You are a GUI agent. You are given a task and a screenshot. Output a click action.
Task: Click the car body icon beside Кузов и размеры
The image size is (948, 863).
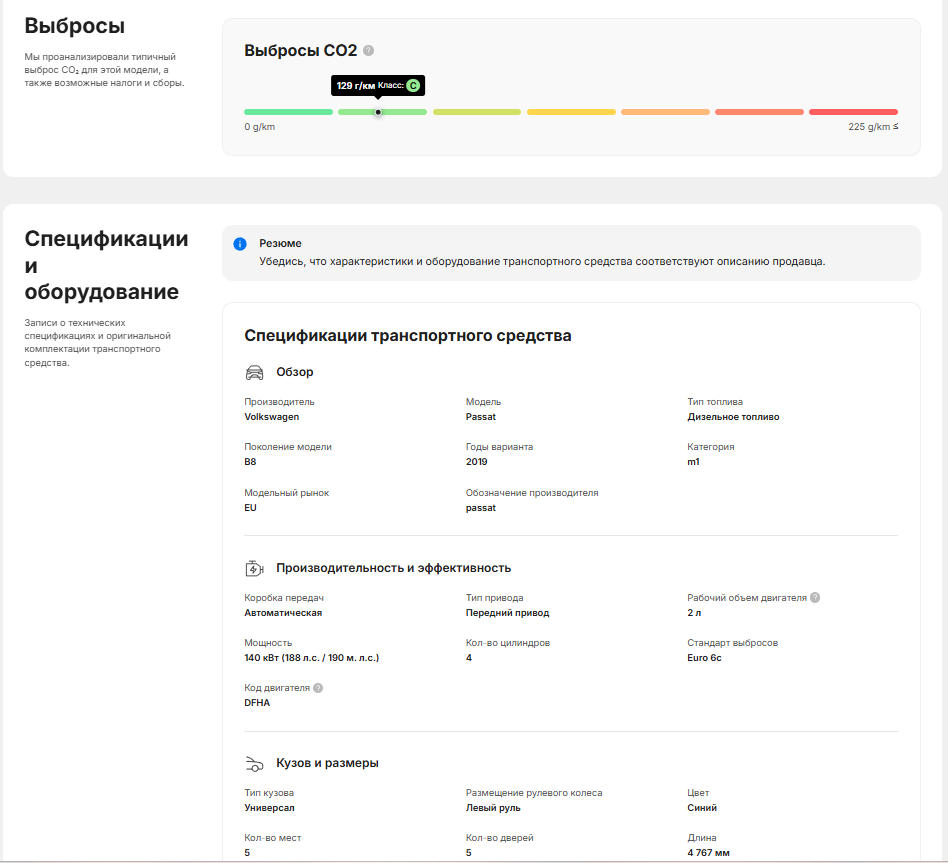pos(255,764)
